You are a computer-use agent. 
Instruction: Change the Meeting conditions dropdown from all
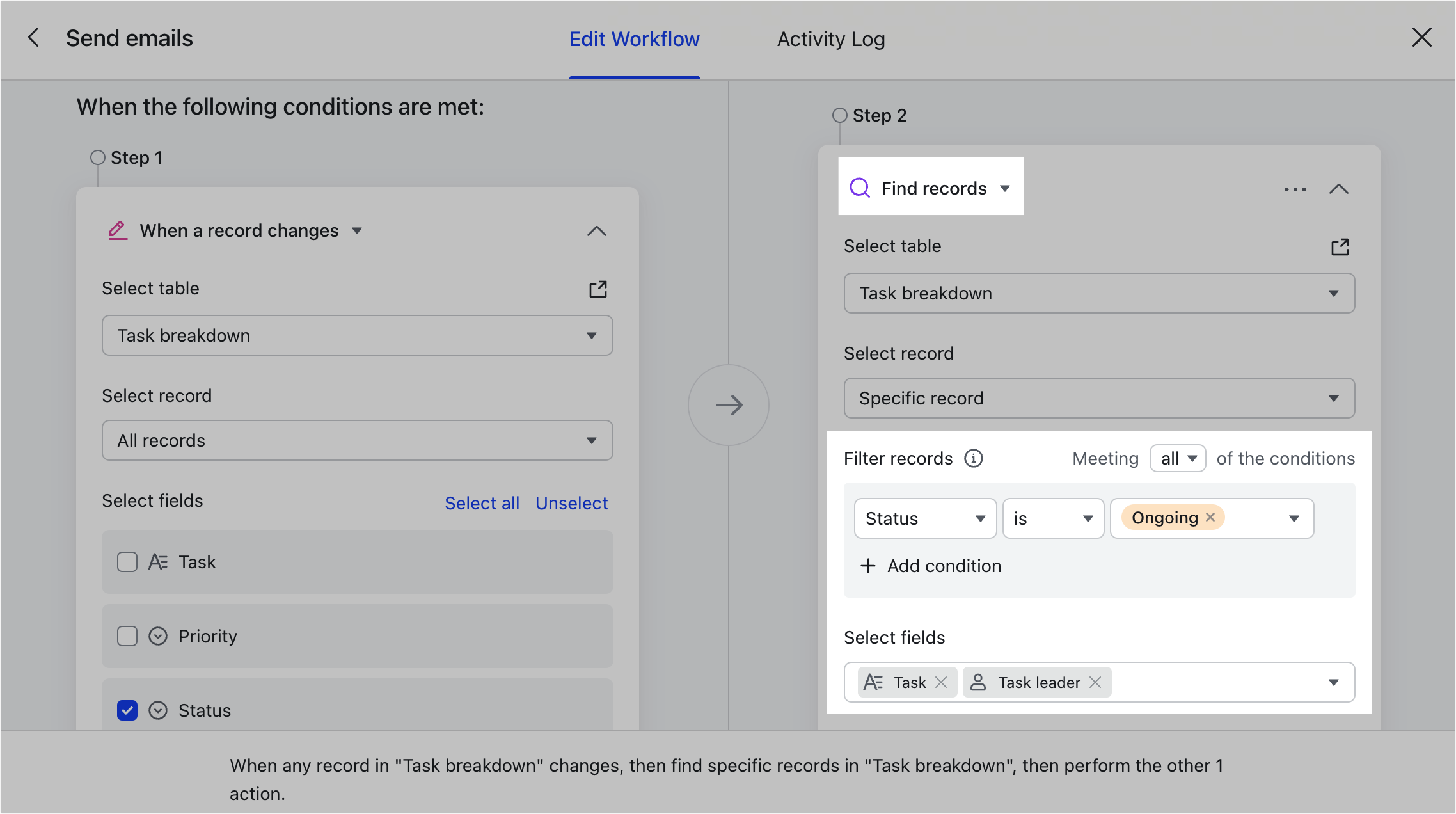coord(1177,458)
